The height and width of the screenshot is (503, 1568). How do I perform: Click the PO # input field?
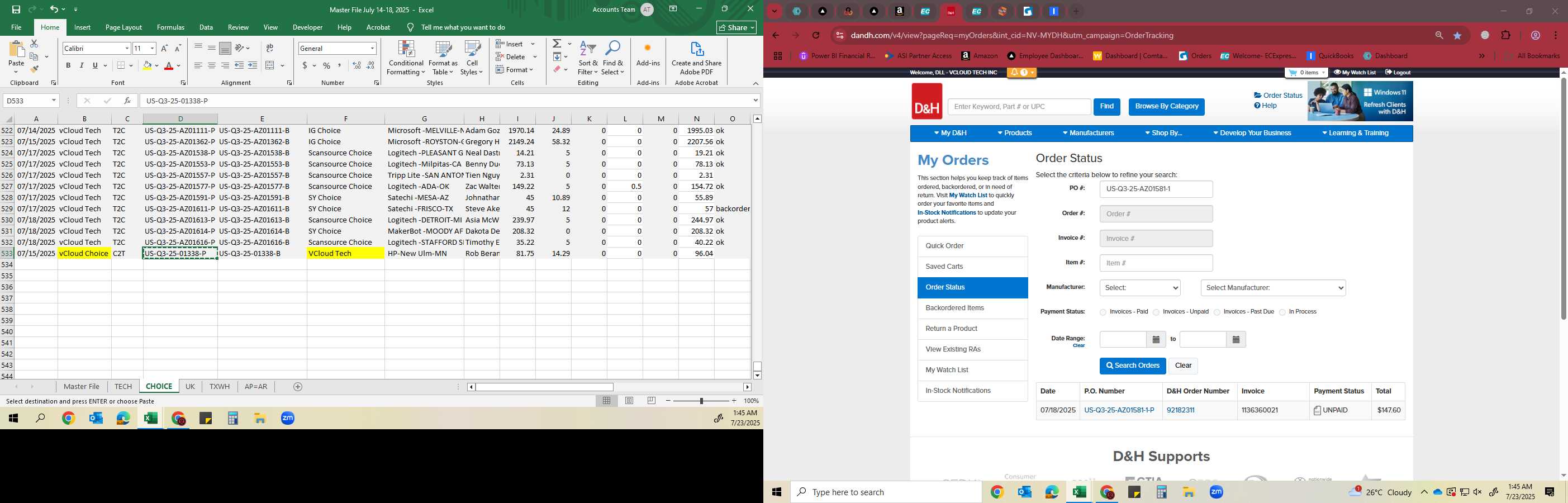click(x=1156, y=189)
